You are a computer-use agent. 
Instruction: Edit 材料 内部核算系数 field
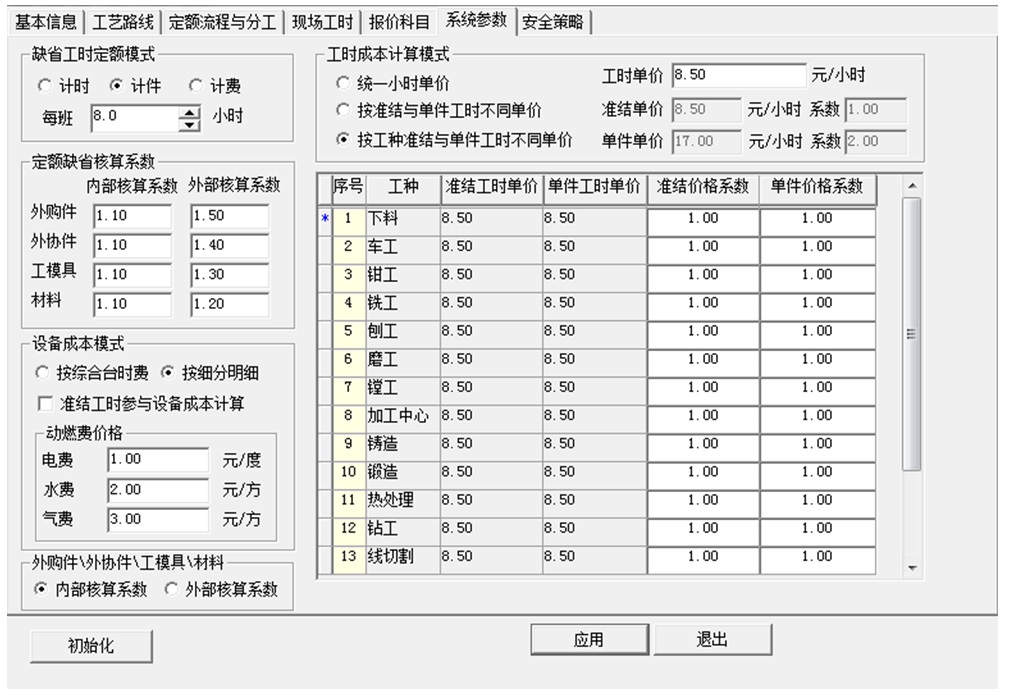click(x=133, y=304)
